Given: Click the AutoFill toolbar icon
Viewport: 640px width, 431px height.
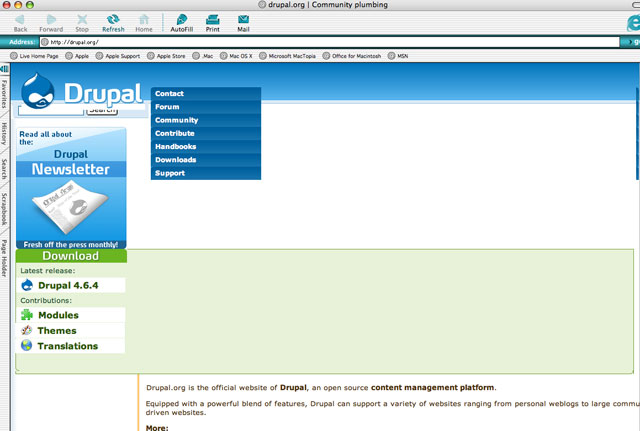Looking at the screenshot, I should 182,23.
